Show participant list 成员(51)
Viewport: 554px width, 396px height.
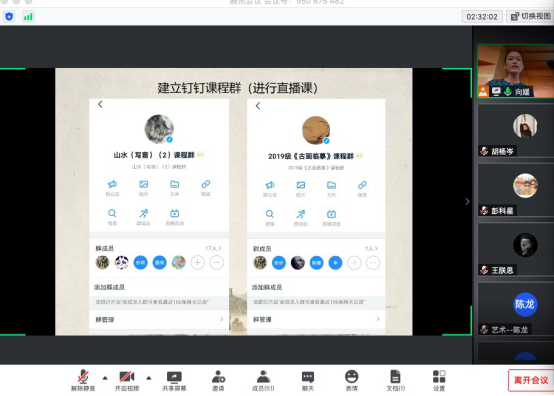point(263,380)
